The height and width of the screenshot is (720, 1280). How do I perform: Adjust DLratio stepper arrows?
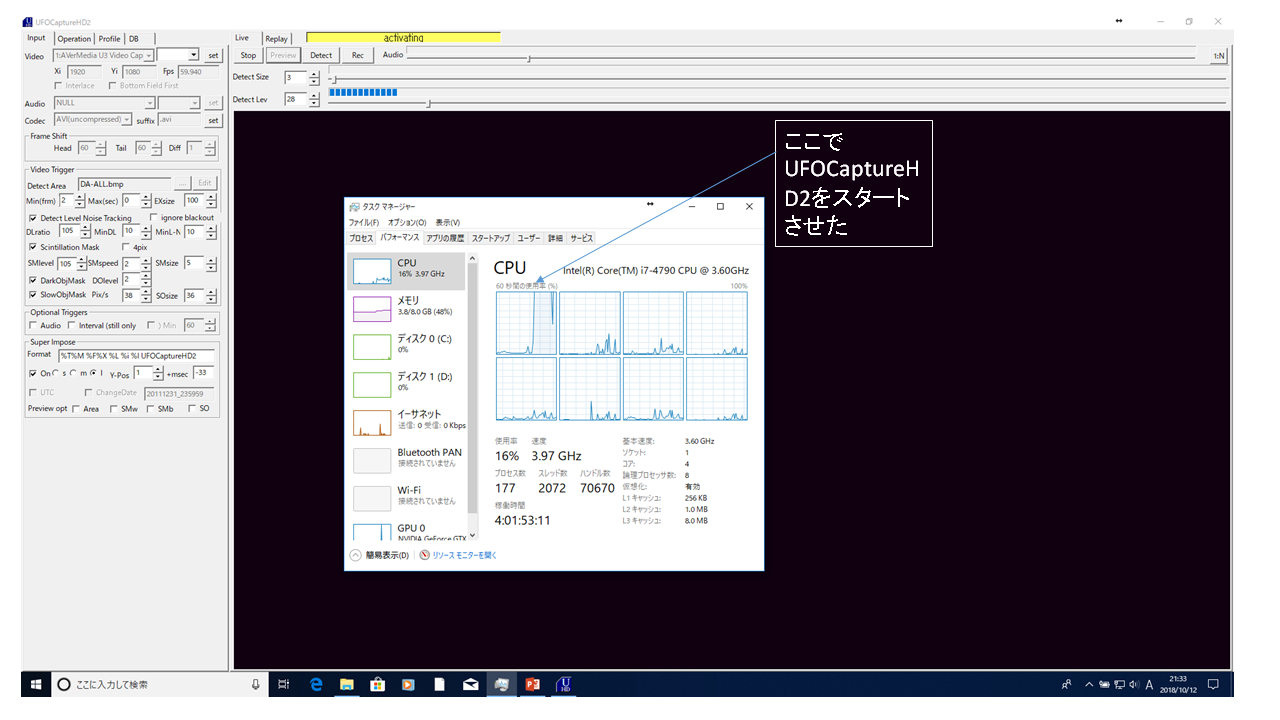point(83,232)
